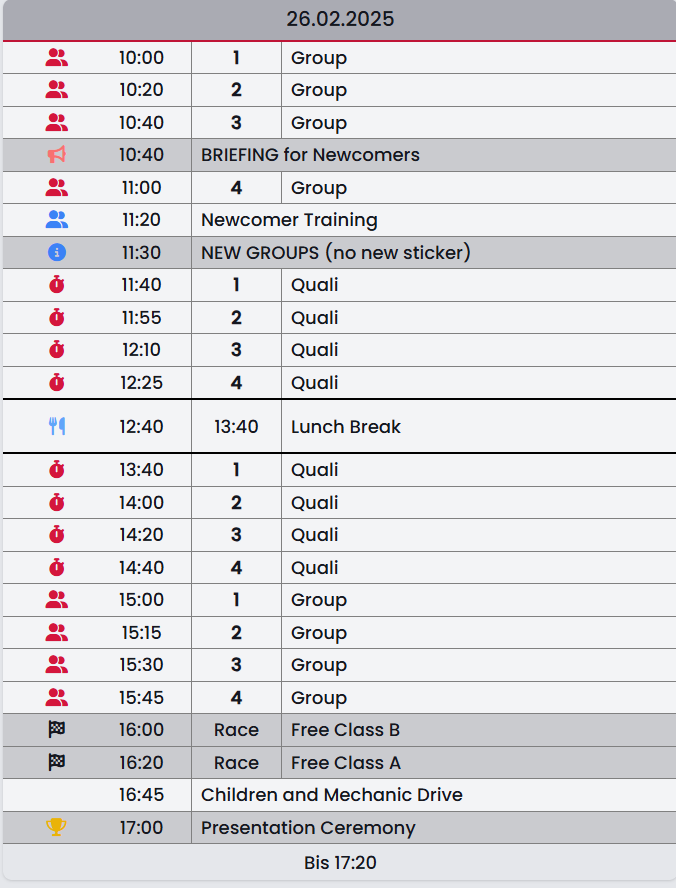Click the 13:40 lunch break end time
Screen dimensions: 676x888
[x=236, y=427]
